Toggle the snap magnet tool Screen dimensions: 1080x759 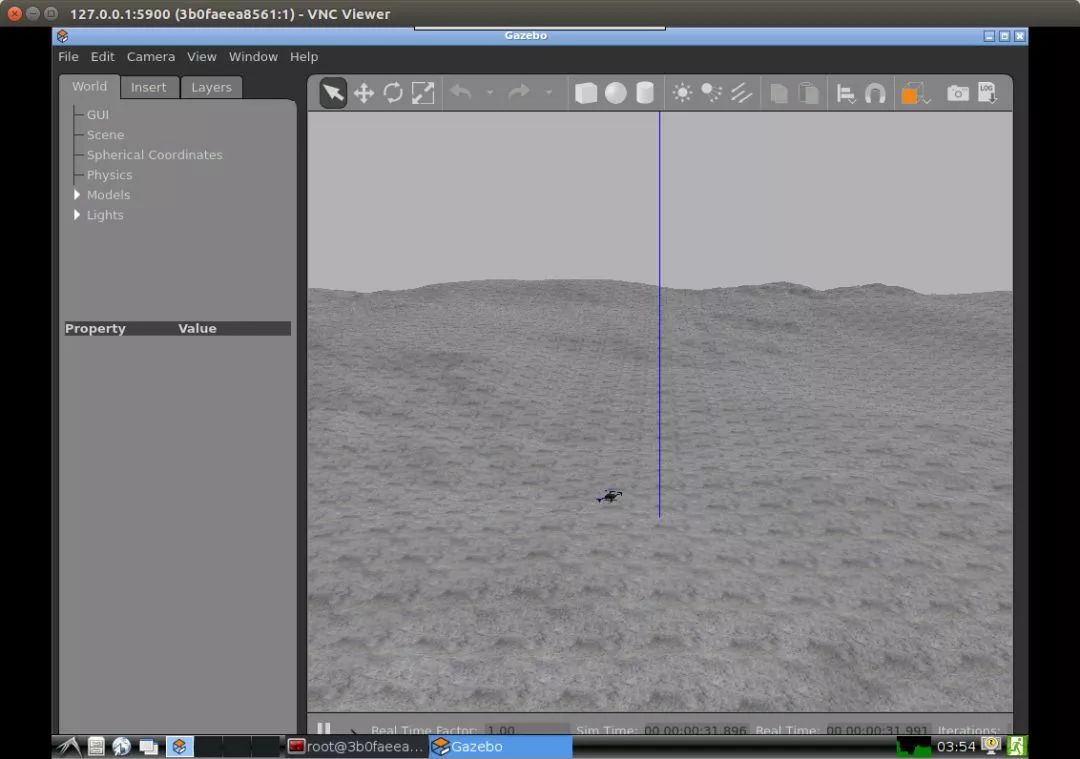tap(875, 94)
